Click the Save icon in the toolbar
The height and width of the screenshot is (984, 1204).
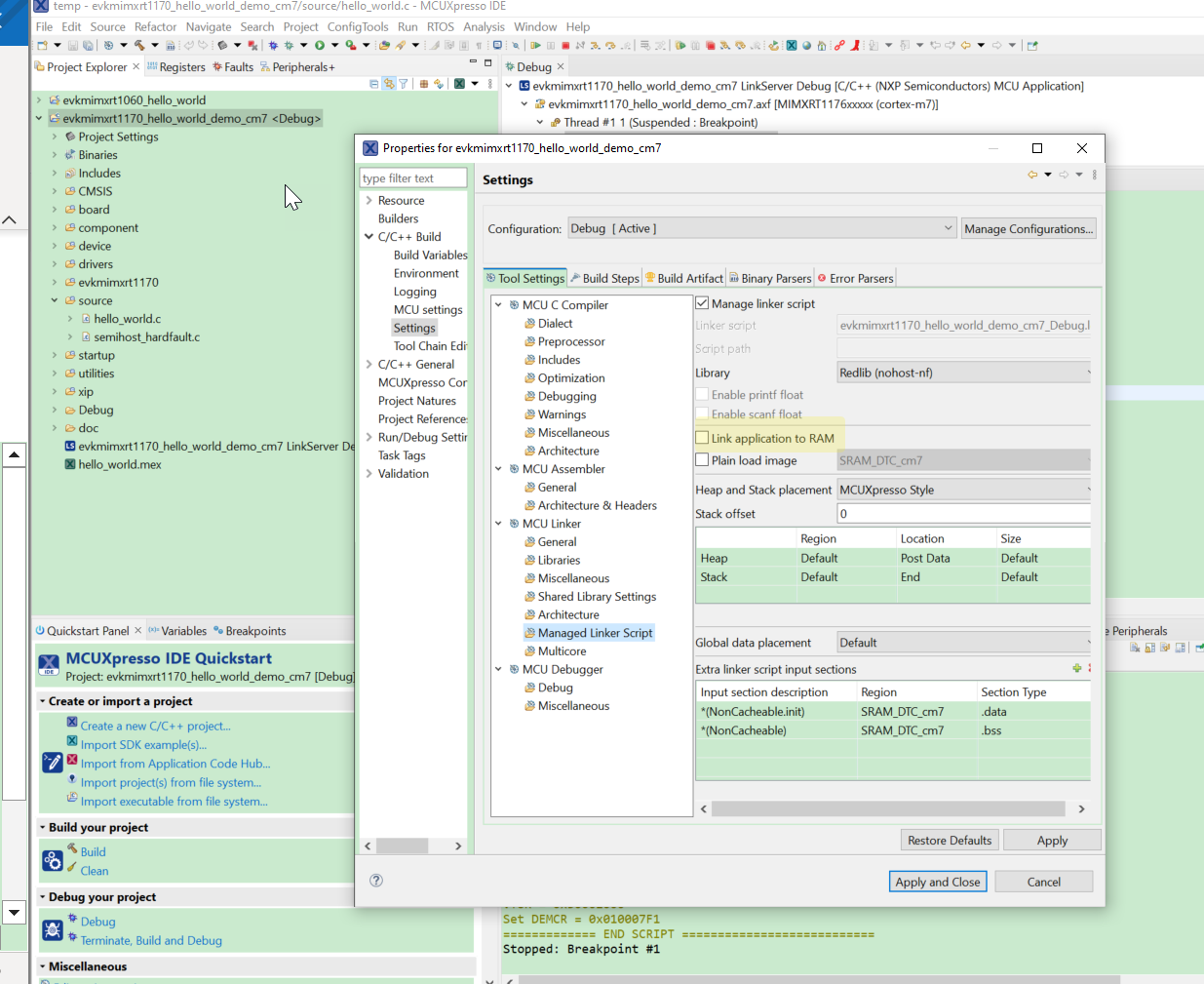(72, 45)
